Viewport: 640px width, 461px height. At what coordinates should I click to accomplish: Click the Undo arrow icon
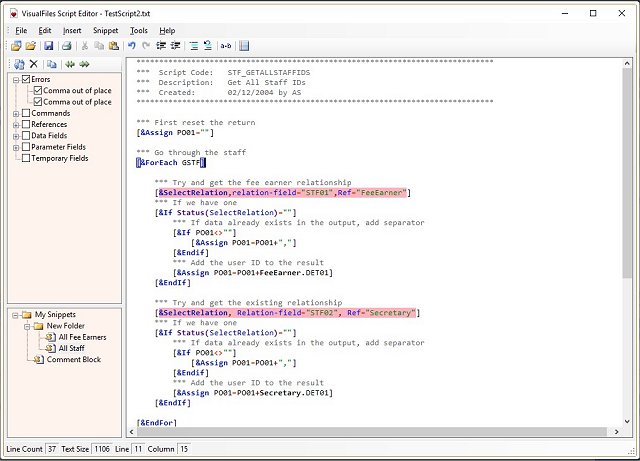(131, 46)
